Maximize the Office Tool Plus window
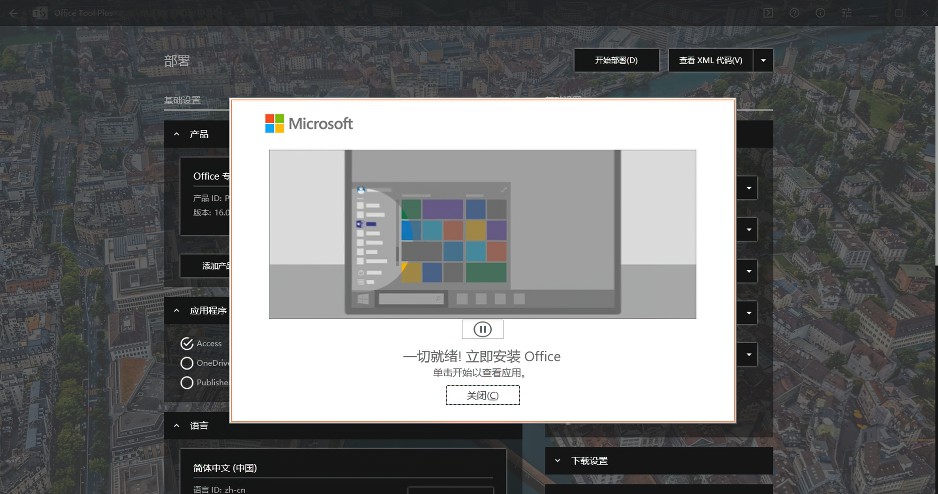938x494 pixels. (x=899, y=13)
